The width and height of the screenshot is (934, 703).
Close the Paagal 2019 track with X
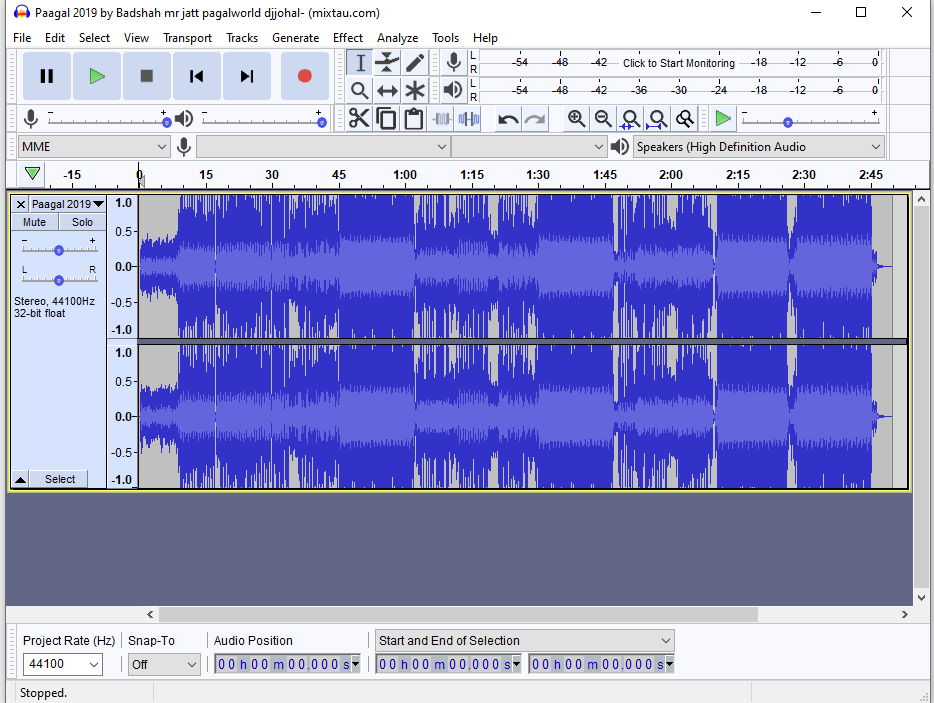click(x=20, y=204)
